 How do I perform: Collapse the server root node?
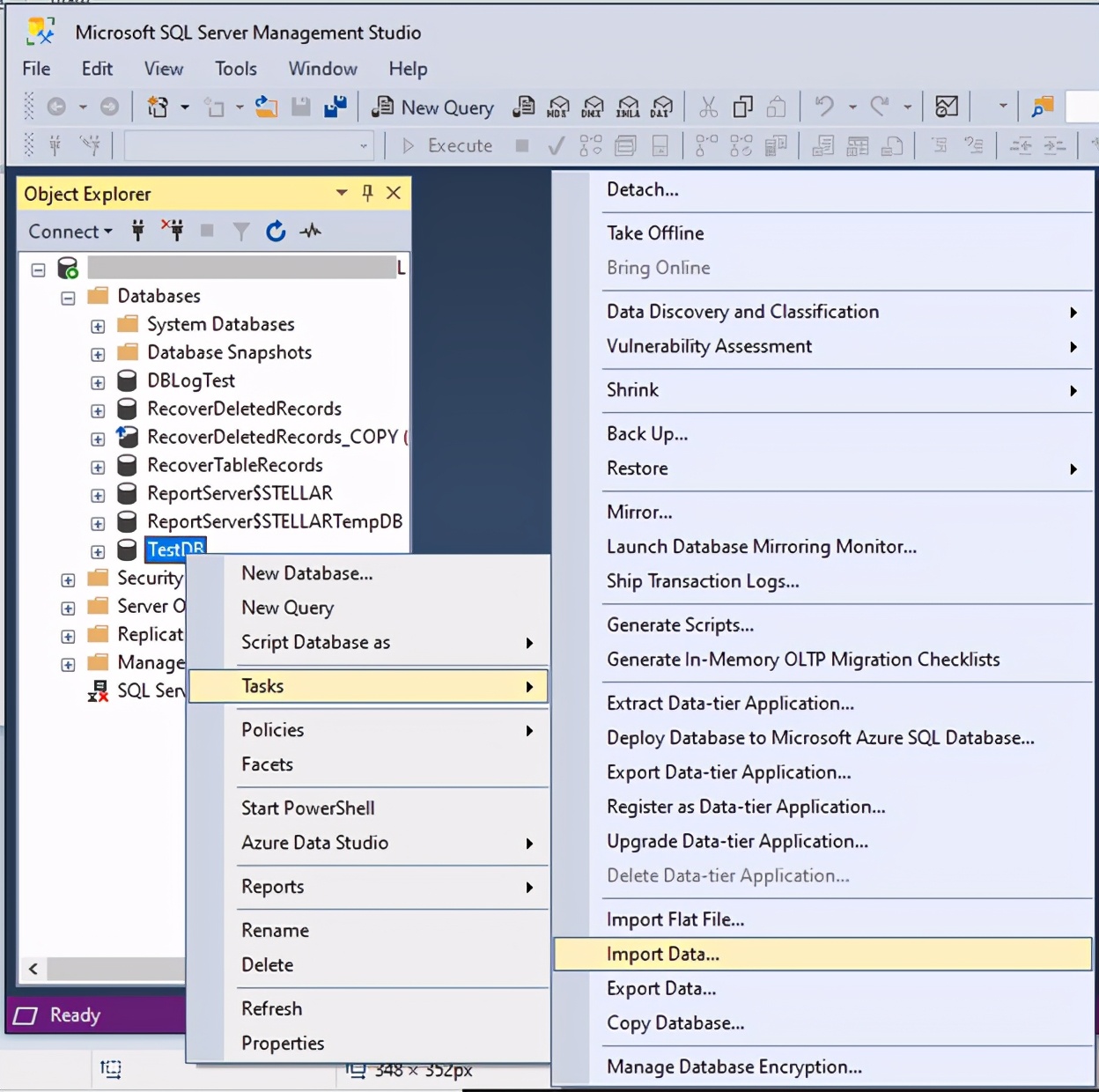(38, 269)
